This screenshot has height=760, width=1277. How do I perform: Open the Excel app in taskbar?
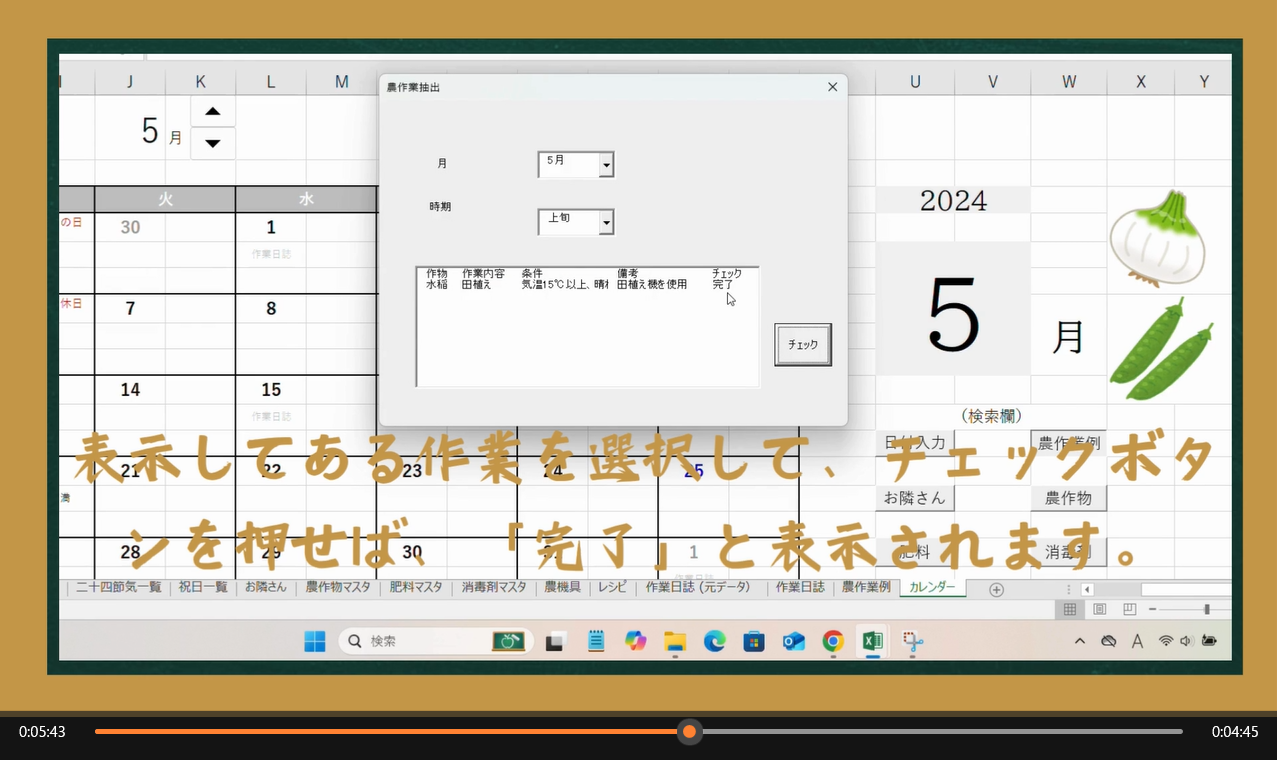872,641
